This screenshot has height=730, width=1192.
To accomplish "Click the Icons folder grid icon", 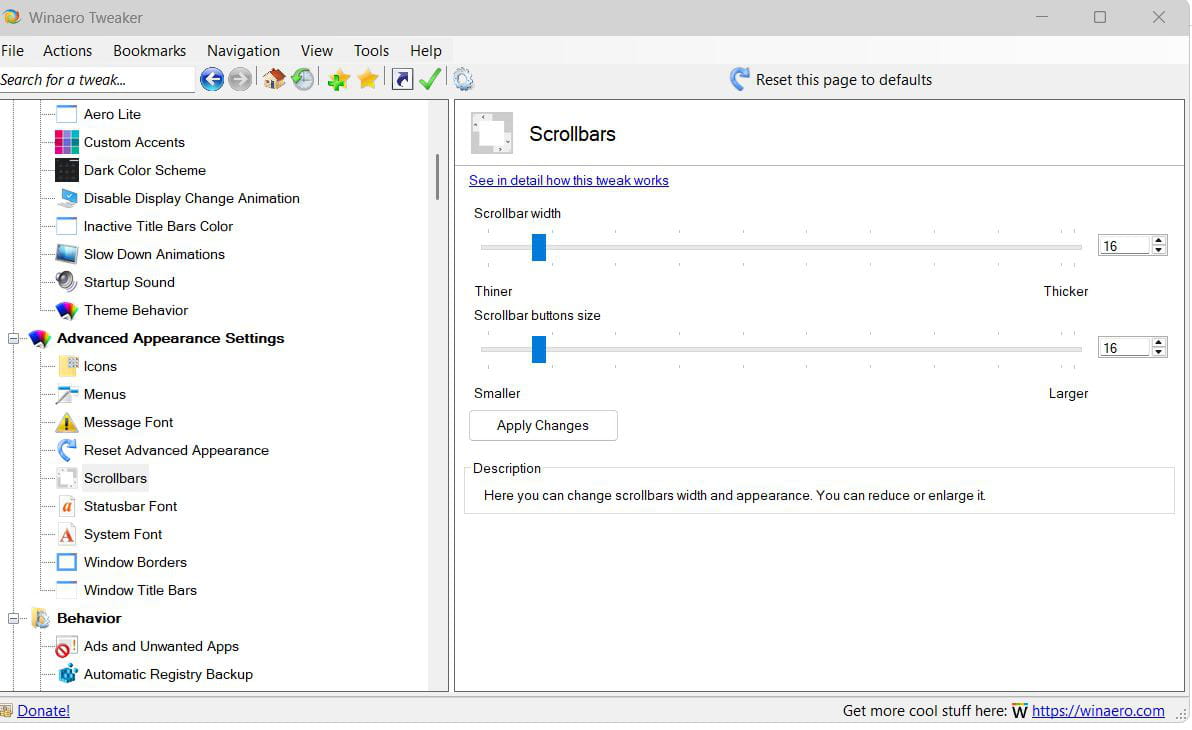I will pos(68,367).
